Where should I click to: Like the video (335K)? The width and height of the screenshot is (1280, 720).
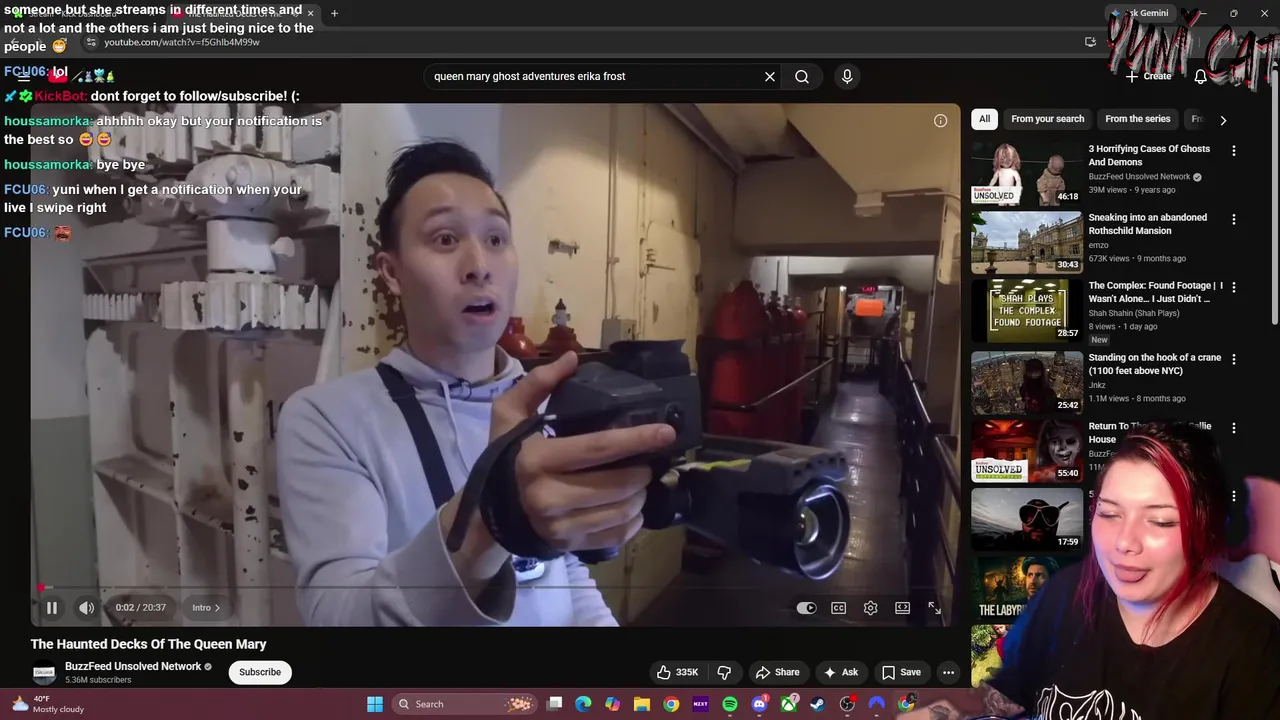click(x=677, y=672)
